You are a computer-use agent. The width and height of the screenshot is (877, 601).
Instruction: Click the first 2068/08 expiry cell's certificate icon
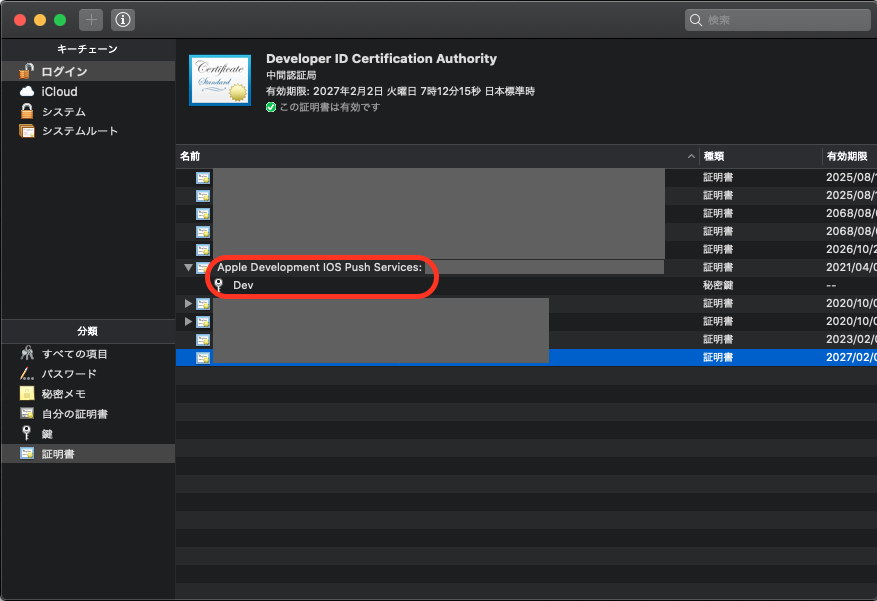pyautogui.click(x=202, y=214)
